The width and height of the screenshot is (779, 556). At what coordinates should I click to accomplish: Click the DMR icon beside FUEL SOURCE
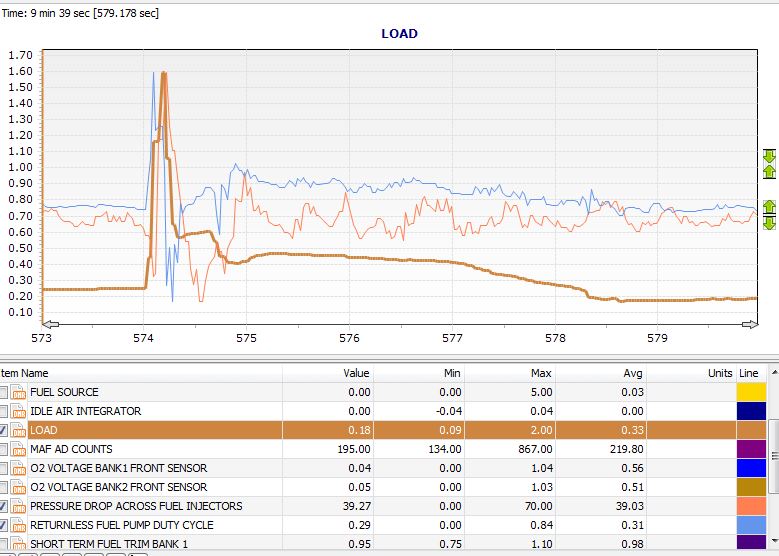click(x=18, y=393)
